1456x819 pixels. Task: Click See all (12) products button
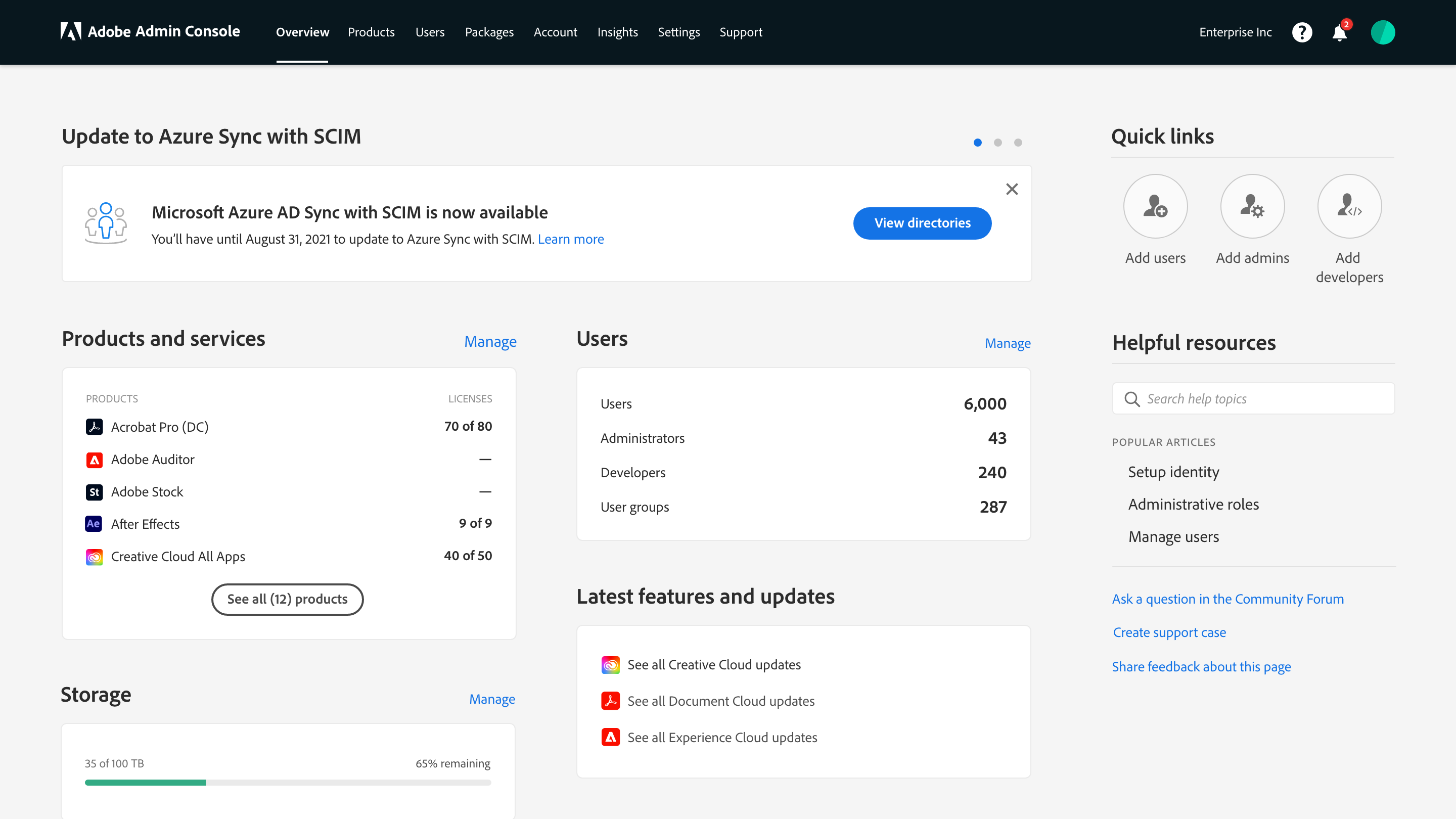287,599
